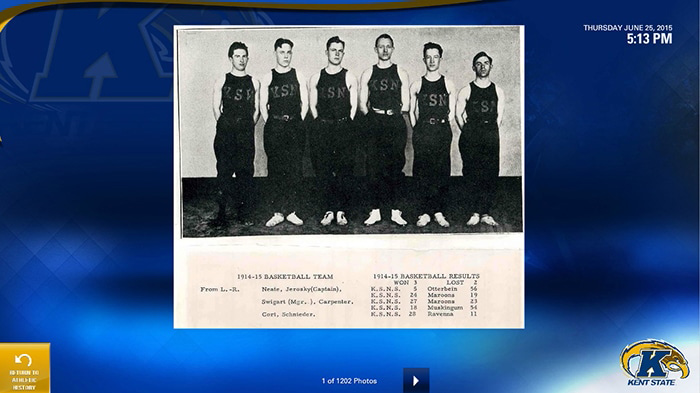Click the 5:13 PM clock display

pos(649,39)
